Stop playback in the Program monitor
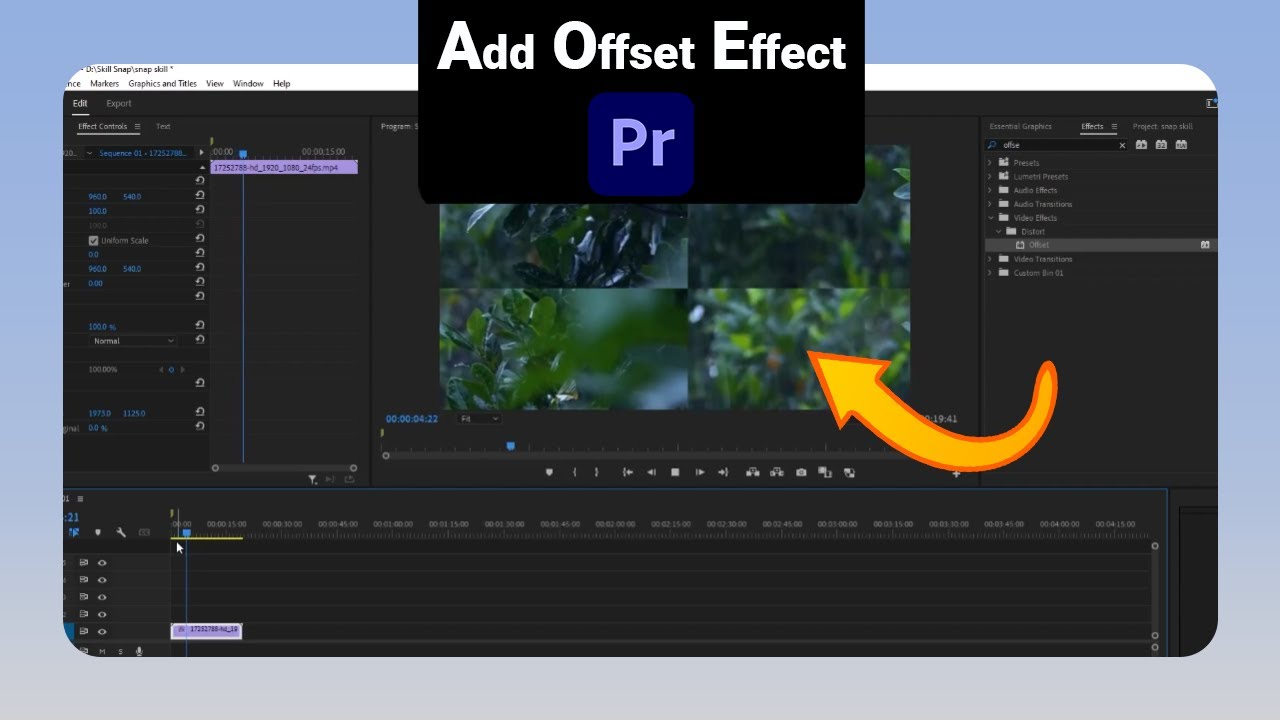Screen dimensions: 1280x720 [x=675, y=472]
